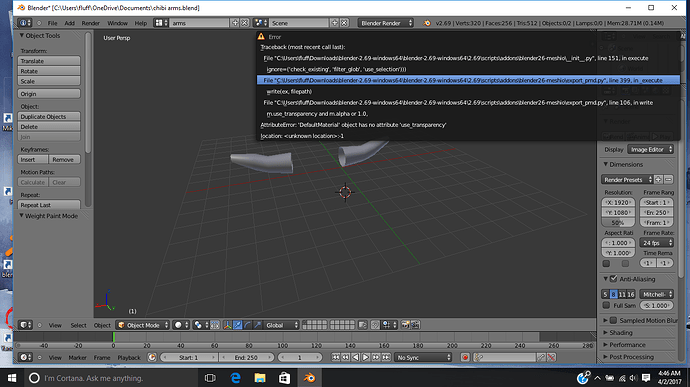Expand the Post Processing panel

[x=631, y=357]
